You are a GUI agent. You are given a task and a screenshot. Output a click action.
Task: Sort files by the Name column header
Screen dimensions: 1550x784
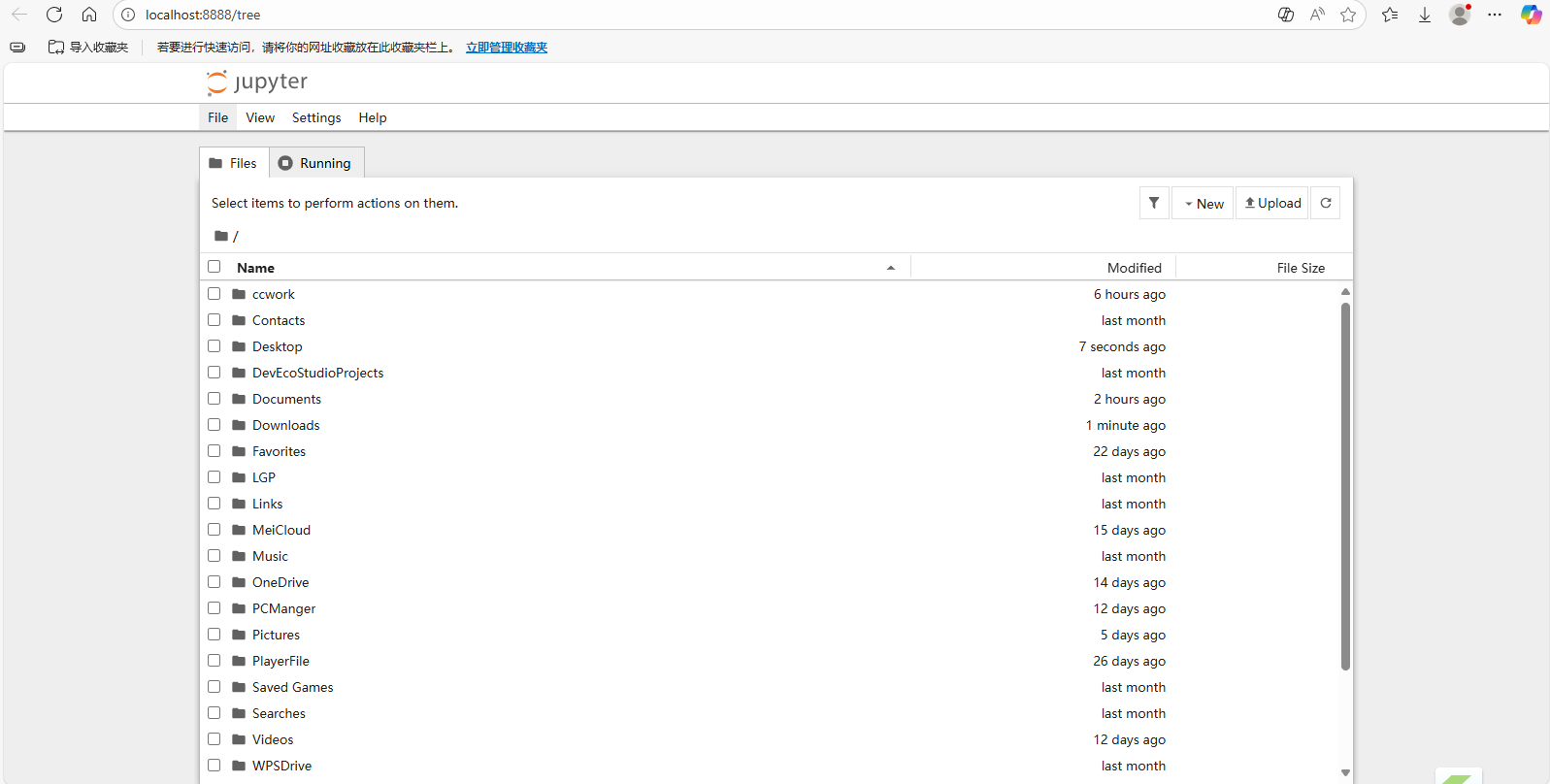point(555,268)
